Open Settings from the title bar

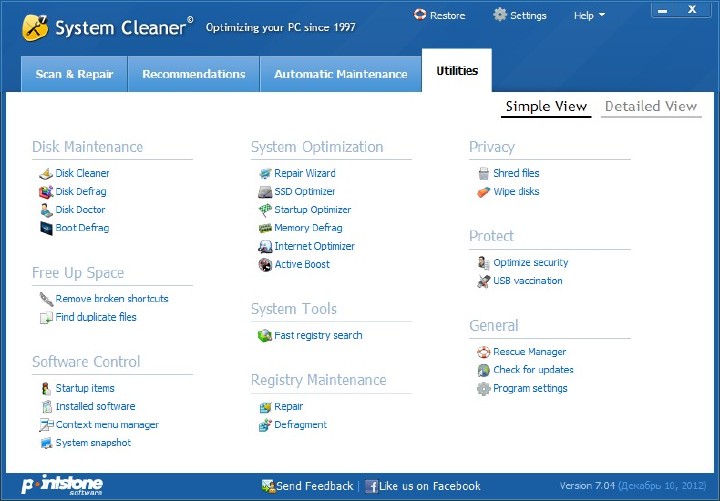click(x=520, y=16)
